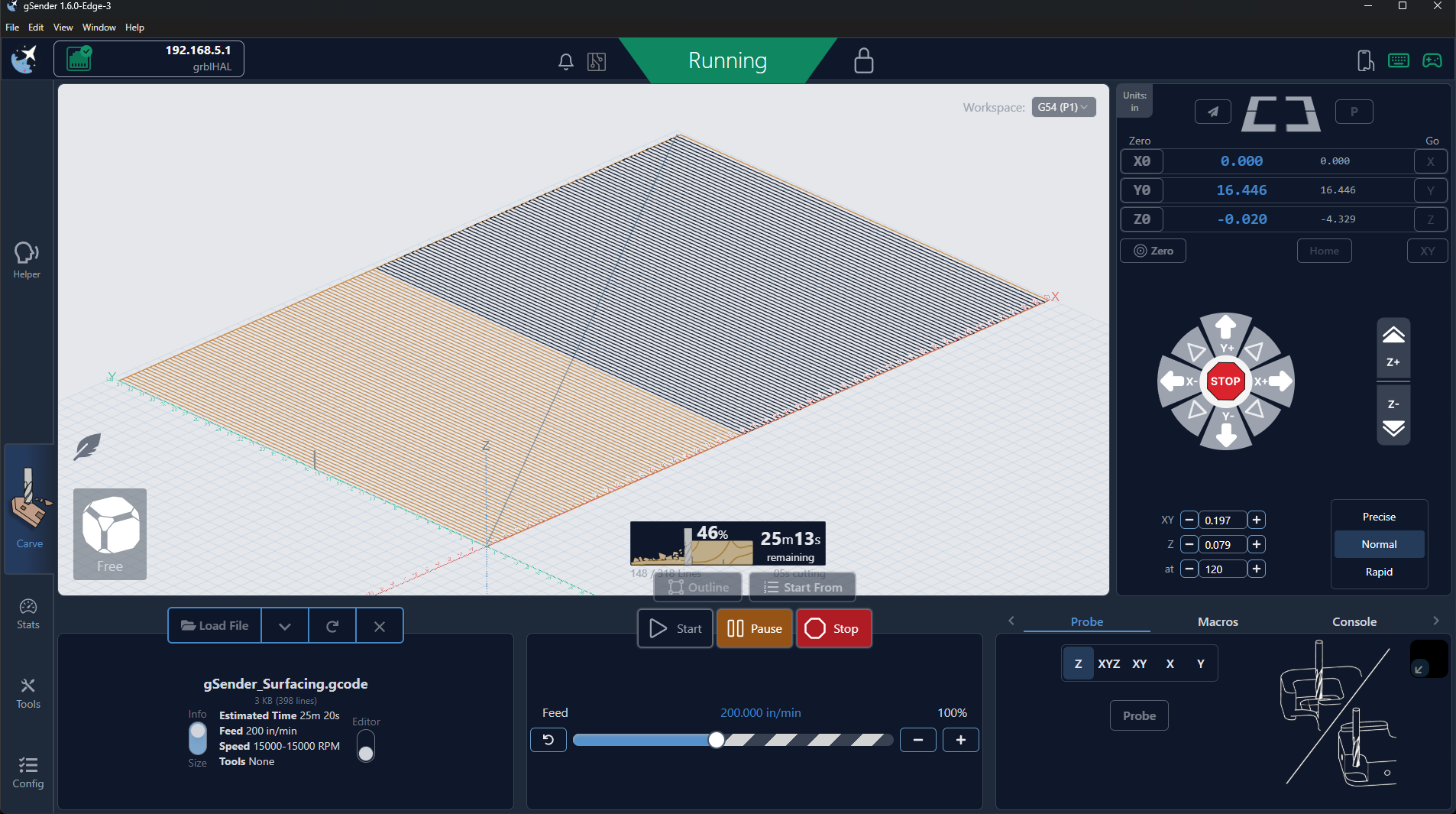Toggle the Editor switch
Viewport: 1456px width, 814px height.
(x=366, y=745)
